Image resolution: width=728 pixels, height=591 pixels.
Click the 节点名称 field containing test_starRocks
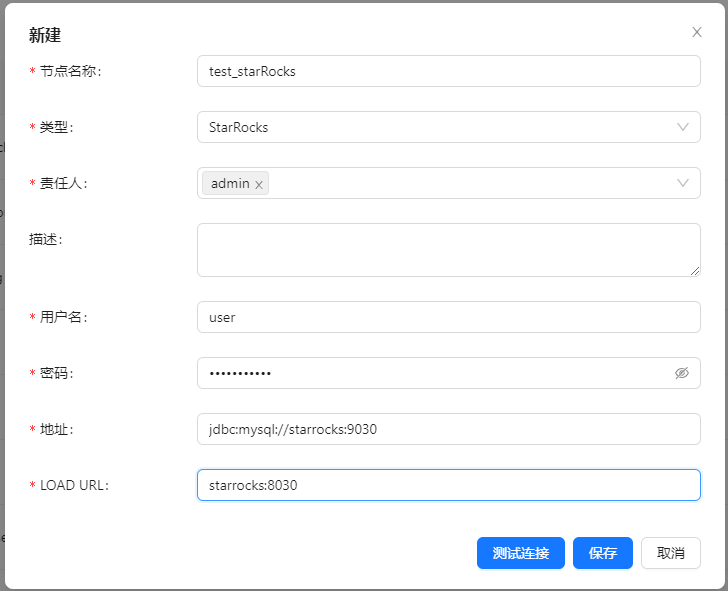(448, 71)
